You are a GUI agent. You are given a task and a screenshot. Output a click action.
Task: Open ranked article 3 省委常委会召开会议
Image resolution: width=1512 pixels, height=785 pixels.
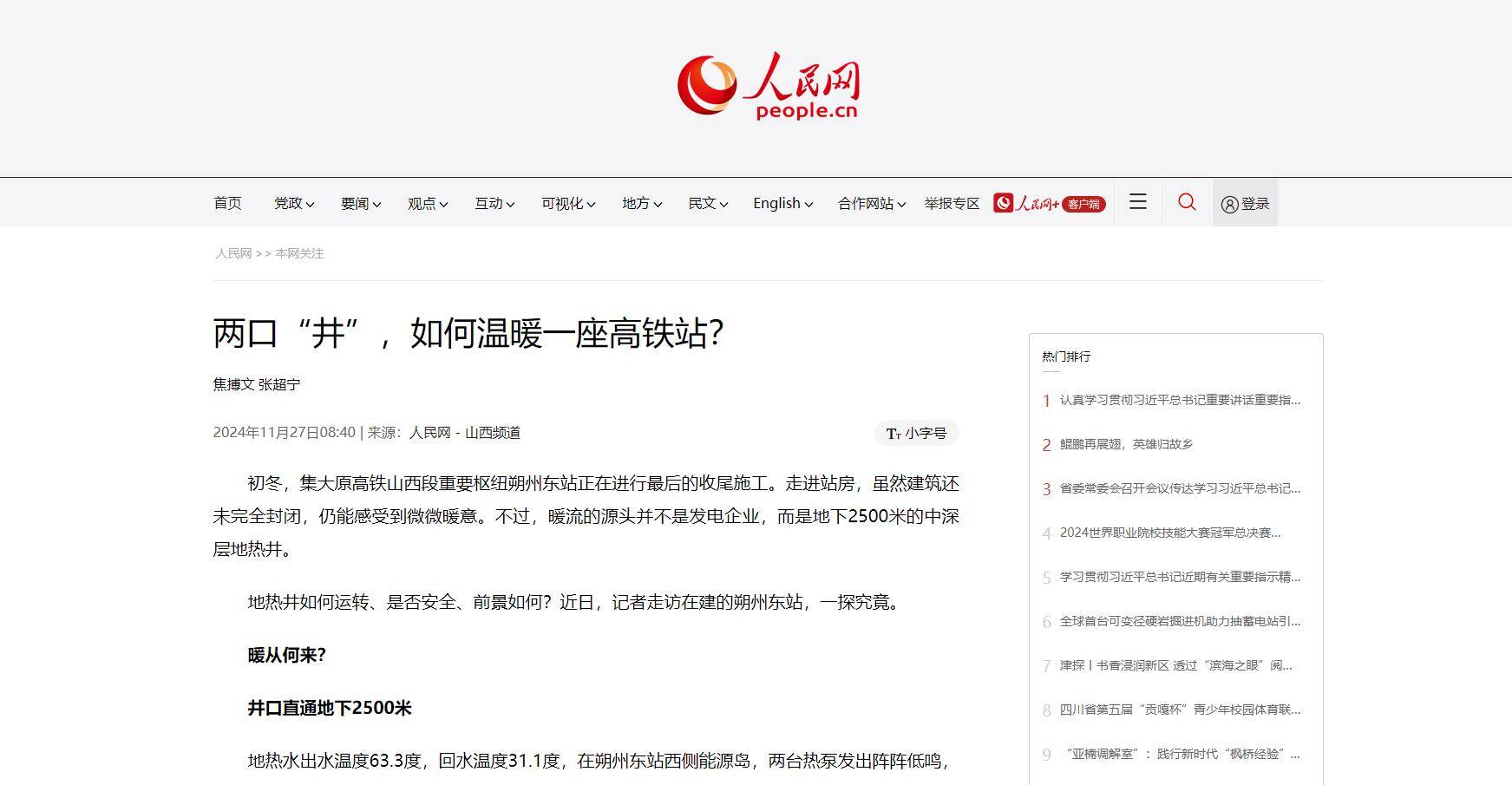tap(1180, 488)
